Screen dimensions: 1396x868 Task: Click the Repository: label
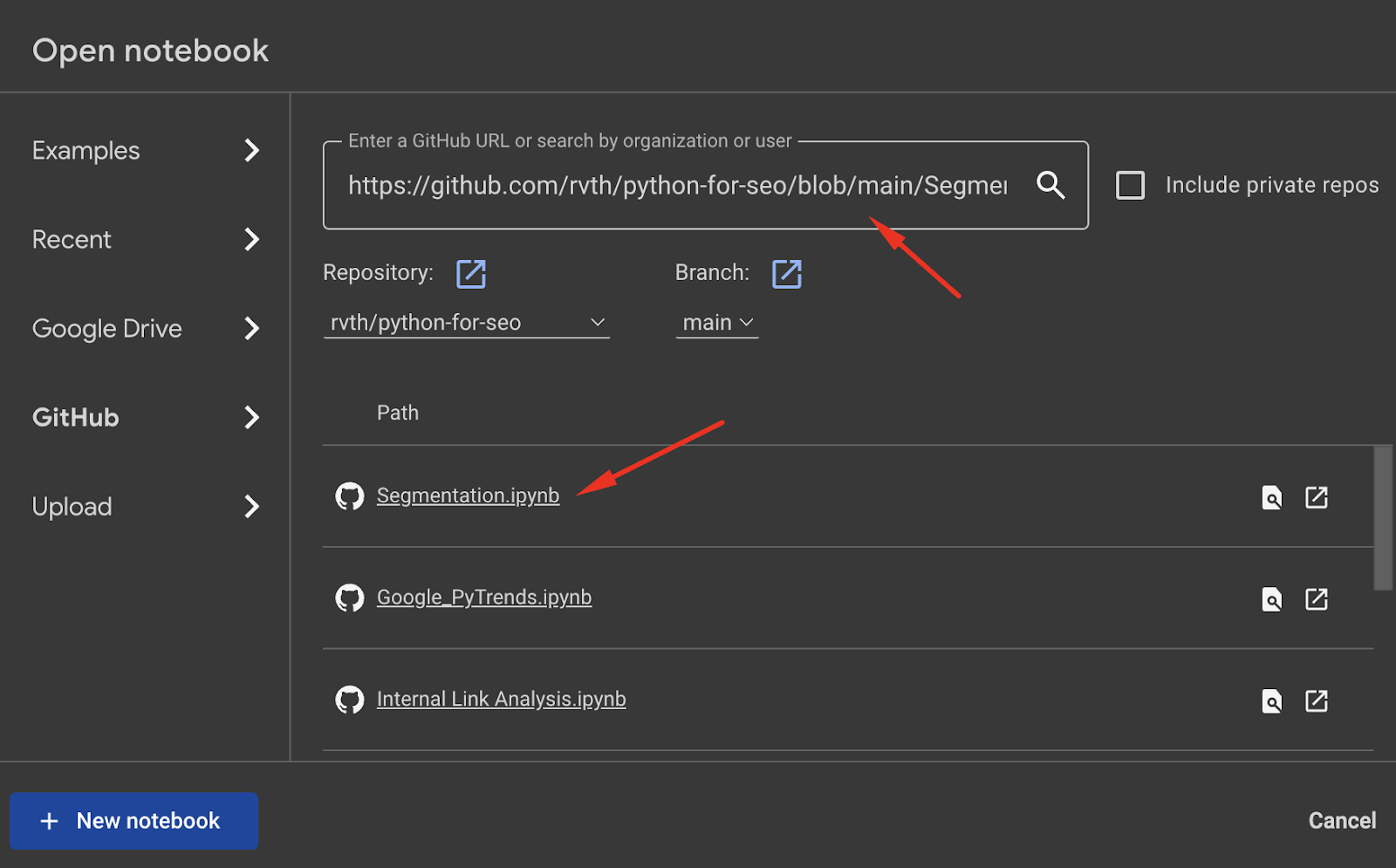coord(378,273)
